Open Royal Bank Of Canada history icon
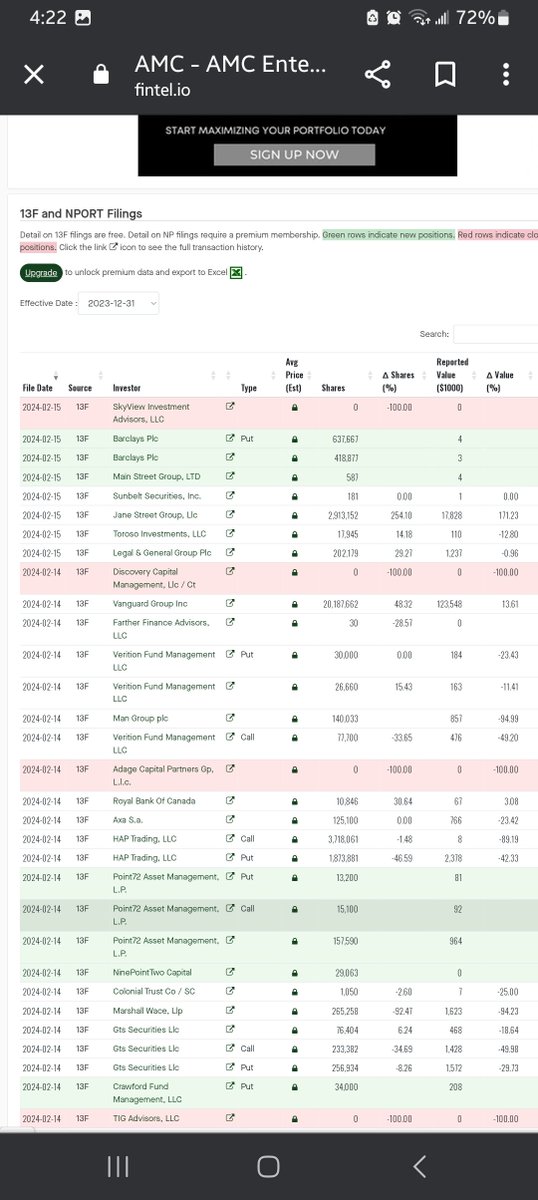538x1200 pixels. [x=231, y=801]
